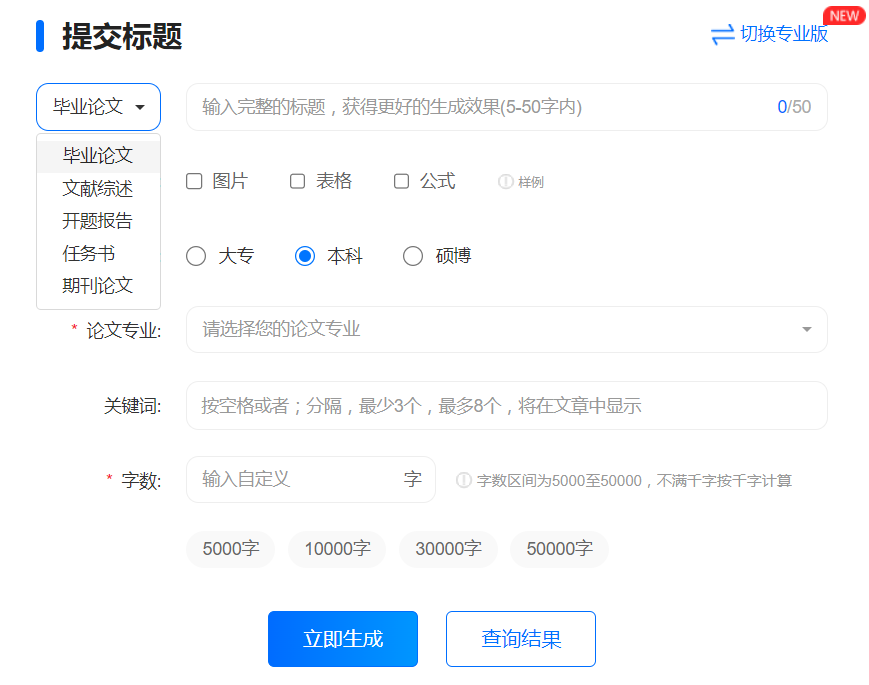Enable the 图片 checkbox
Screen dimensions: 869x685
tap(193, 181)
